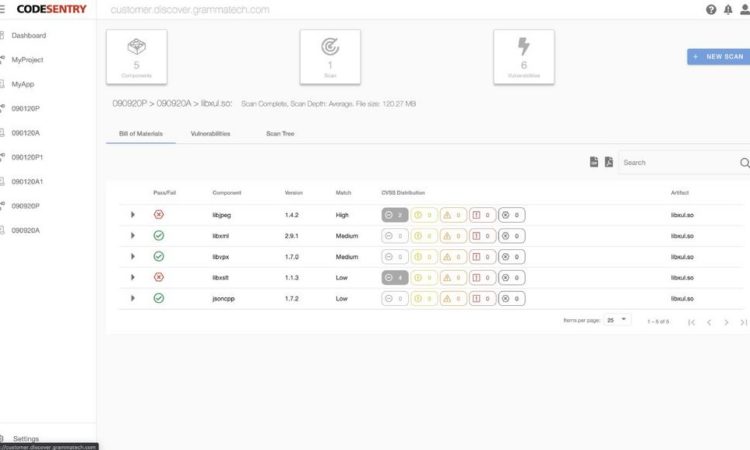Expand the libxml row

click(132, 235)
